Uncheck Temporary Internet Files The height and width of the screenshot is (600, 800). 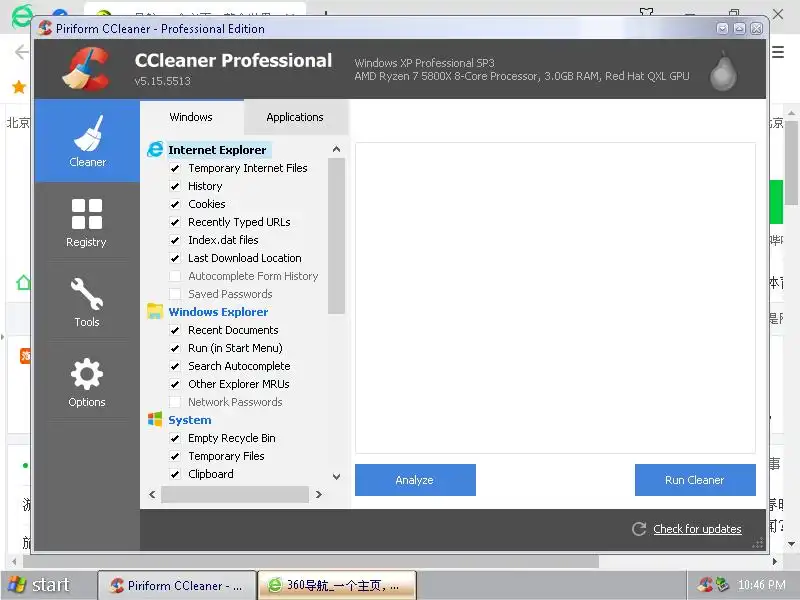pos(175,168)
